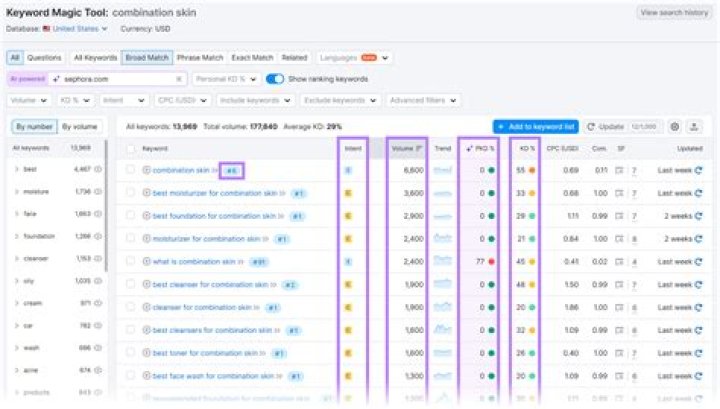
Task: Refresh the combination skin row data
Action: pos(698,170)
